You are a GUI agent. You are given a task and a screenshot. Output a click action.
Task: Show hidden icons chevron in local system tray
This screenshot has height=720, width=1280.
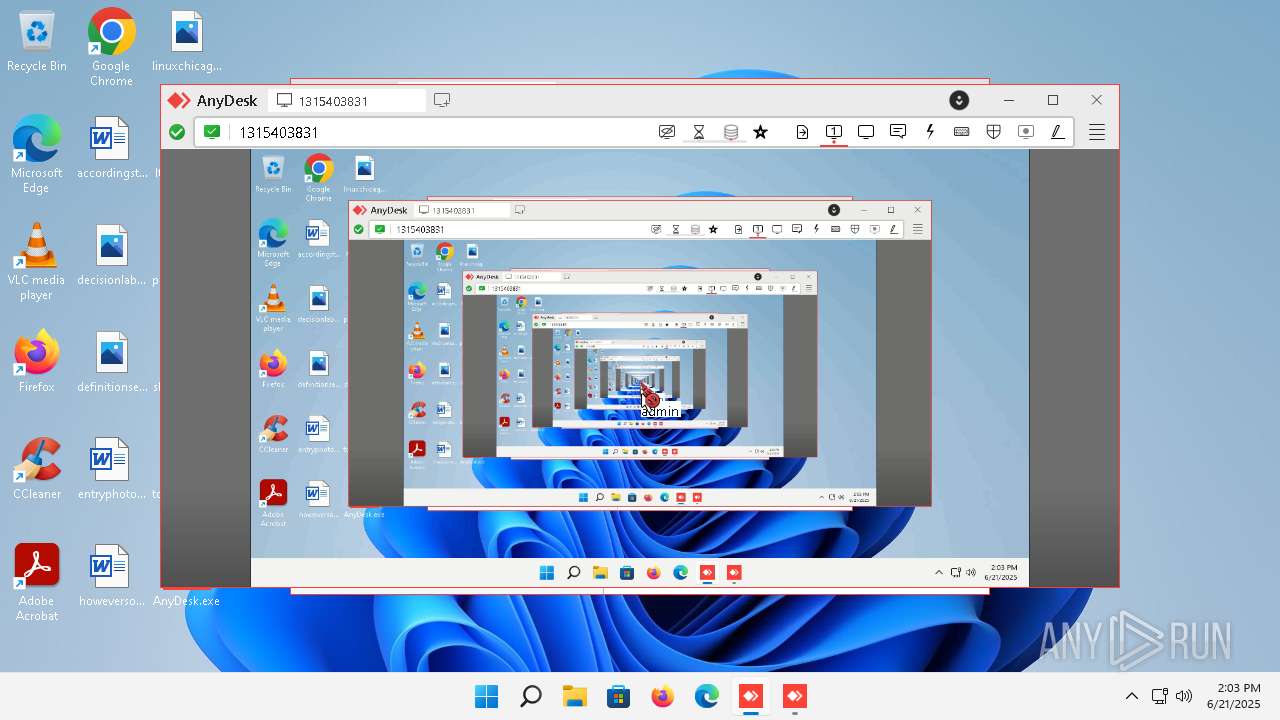tap(1132, 696)
